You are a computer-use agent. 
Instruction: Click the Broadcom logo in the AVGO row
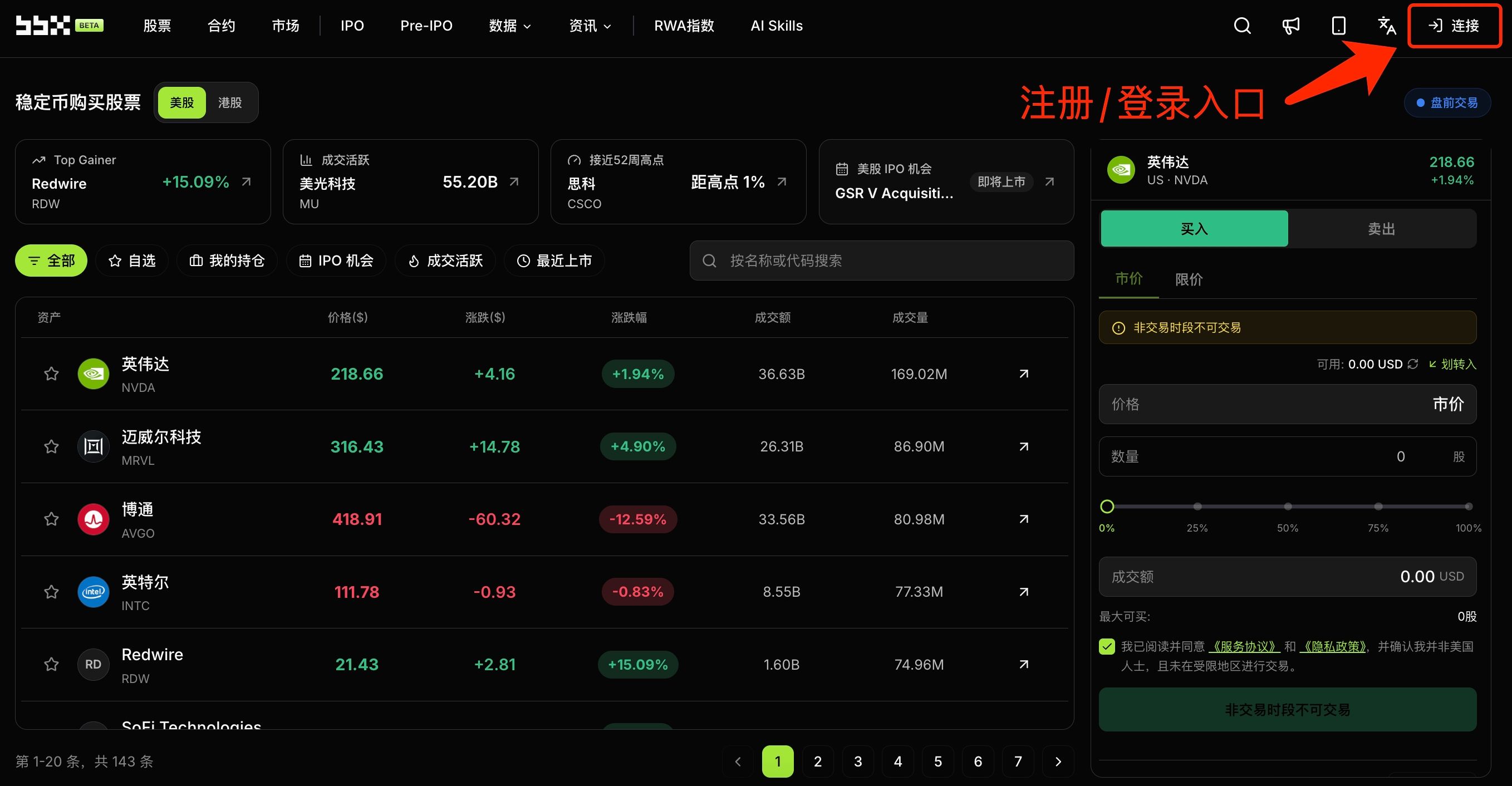[94, 519]
